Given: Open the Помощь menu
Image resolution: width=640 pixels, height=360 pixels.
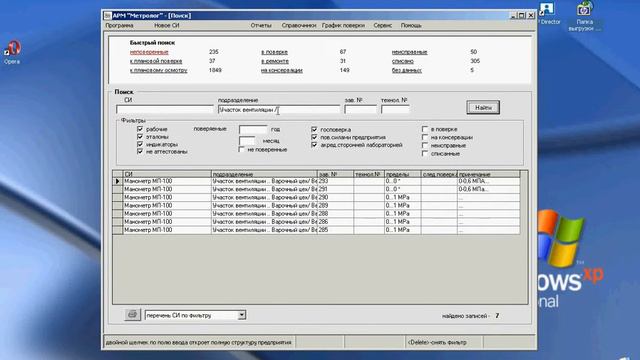Looking at the screenshot, I should pyautogui.click(x=411, y=25).
